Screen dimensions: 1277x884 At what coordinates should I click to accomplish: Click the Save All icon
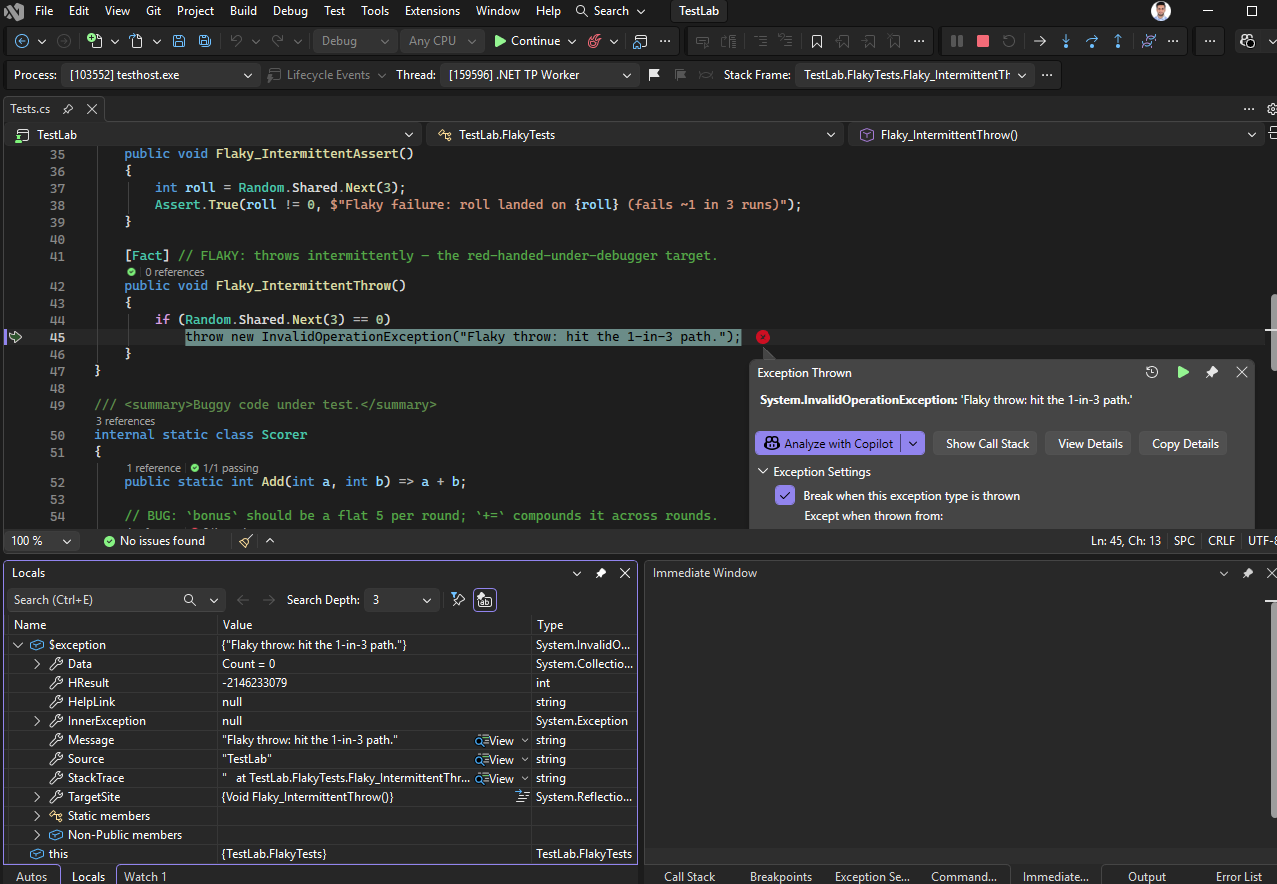click(x=204, y=41)
